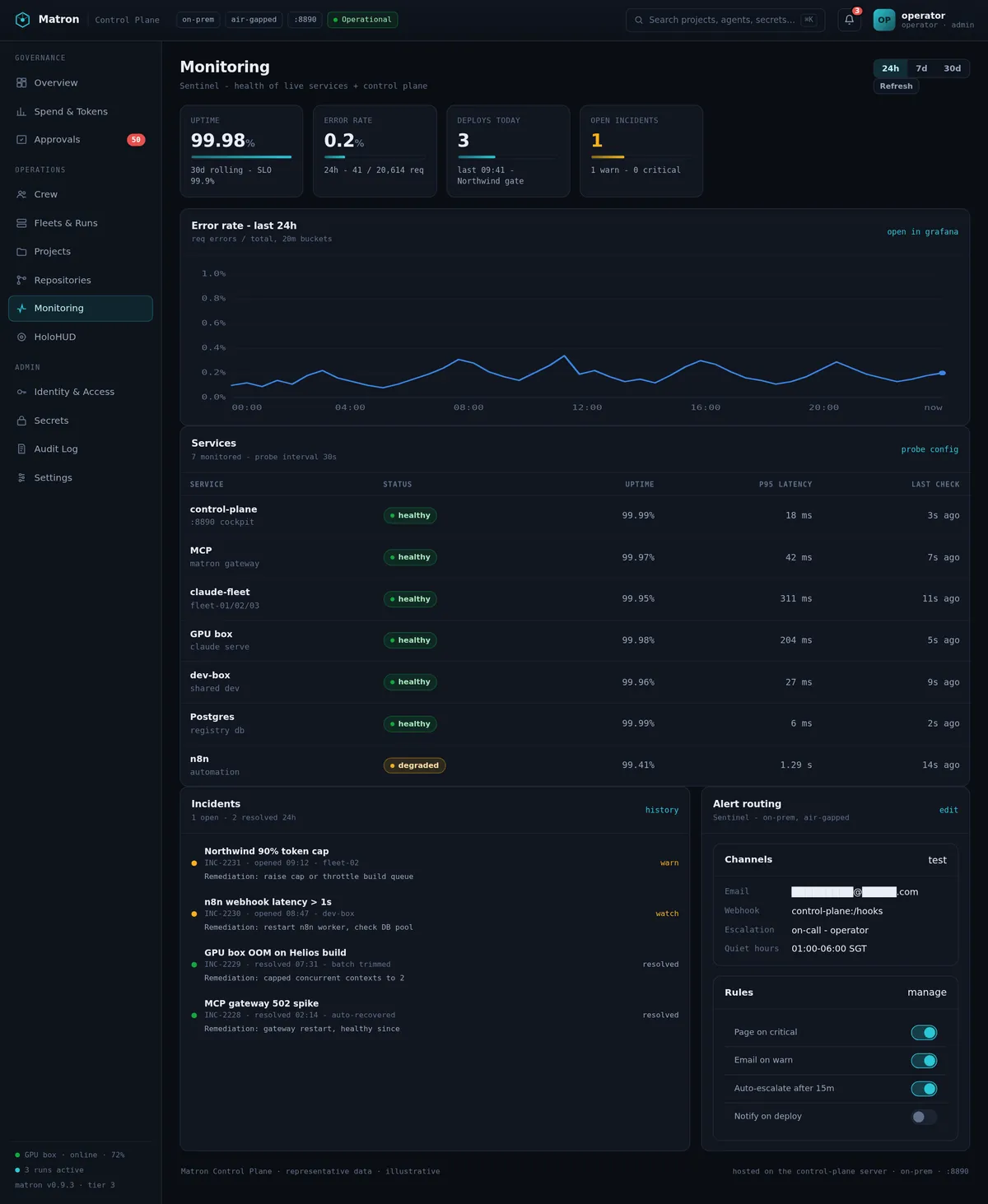Click the search projects input field

pyautogui.click(x=725, y=20)
